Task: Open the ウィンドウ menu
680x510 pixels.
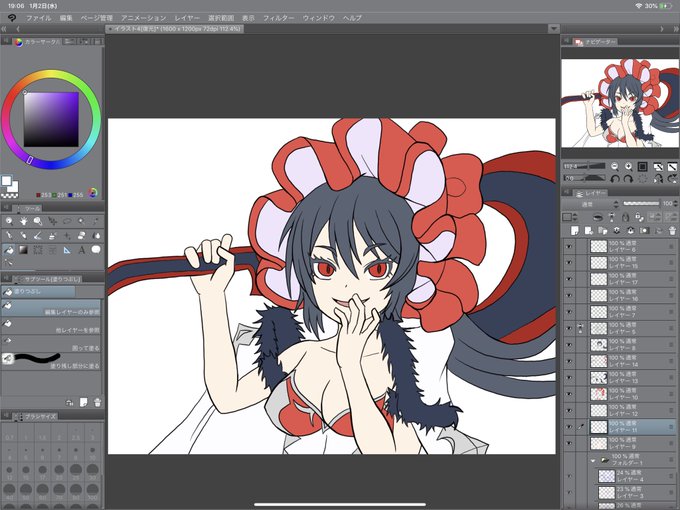Action: (319, 18)
